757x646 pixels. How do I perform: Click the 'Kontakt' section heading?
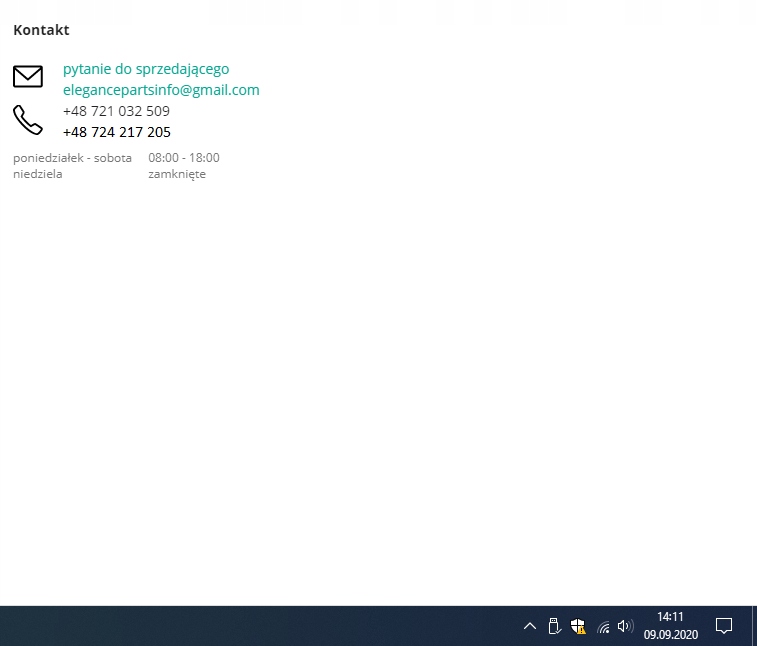pos(41,31)
